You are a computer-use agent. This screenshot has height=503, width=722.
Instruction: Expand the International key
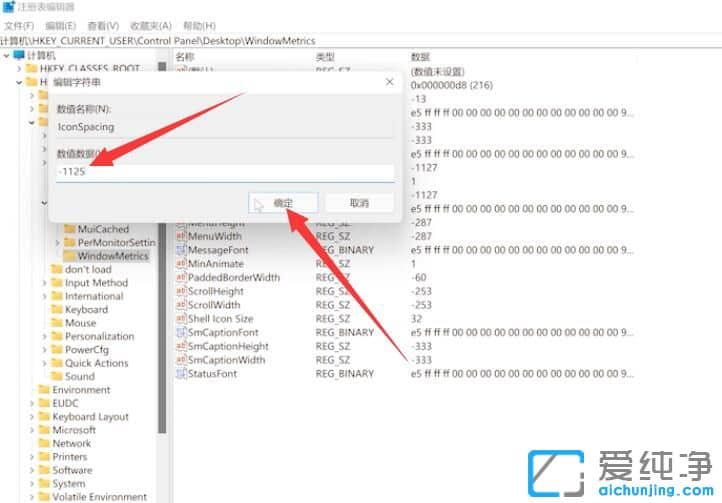[x=45, y=296]
